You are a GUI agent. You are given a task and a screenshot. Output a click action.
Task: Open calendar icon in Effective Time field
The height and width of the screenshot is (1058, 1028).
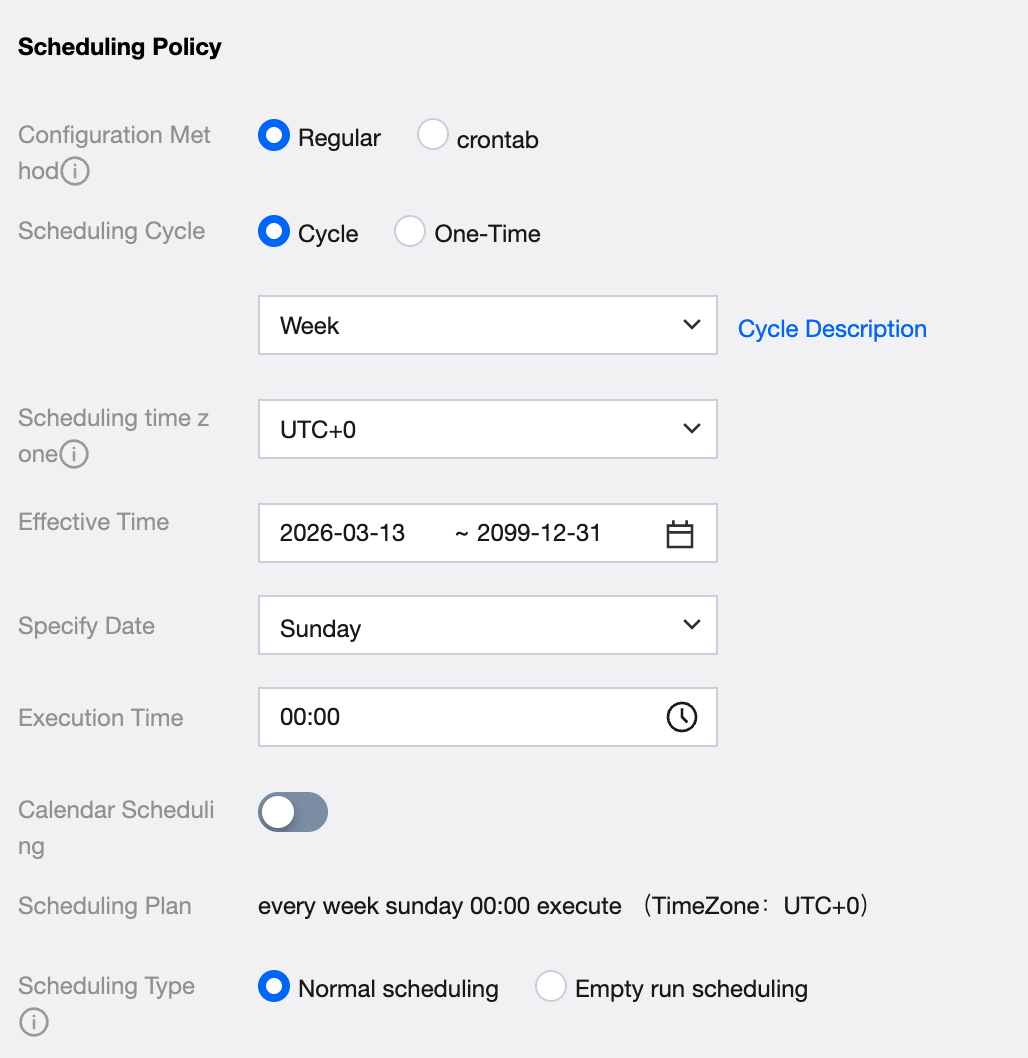680,534
